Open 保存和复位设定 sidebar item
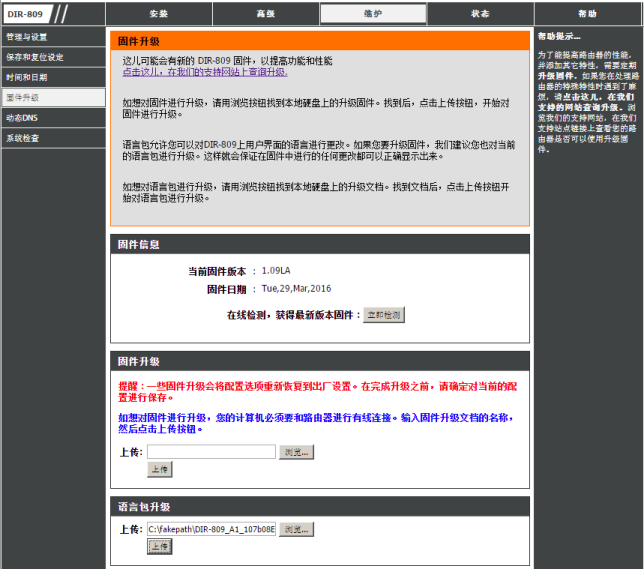The height and width of the screenshot is (569, 644). tap(53, 57)
